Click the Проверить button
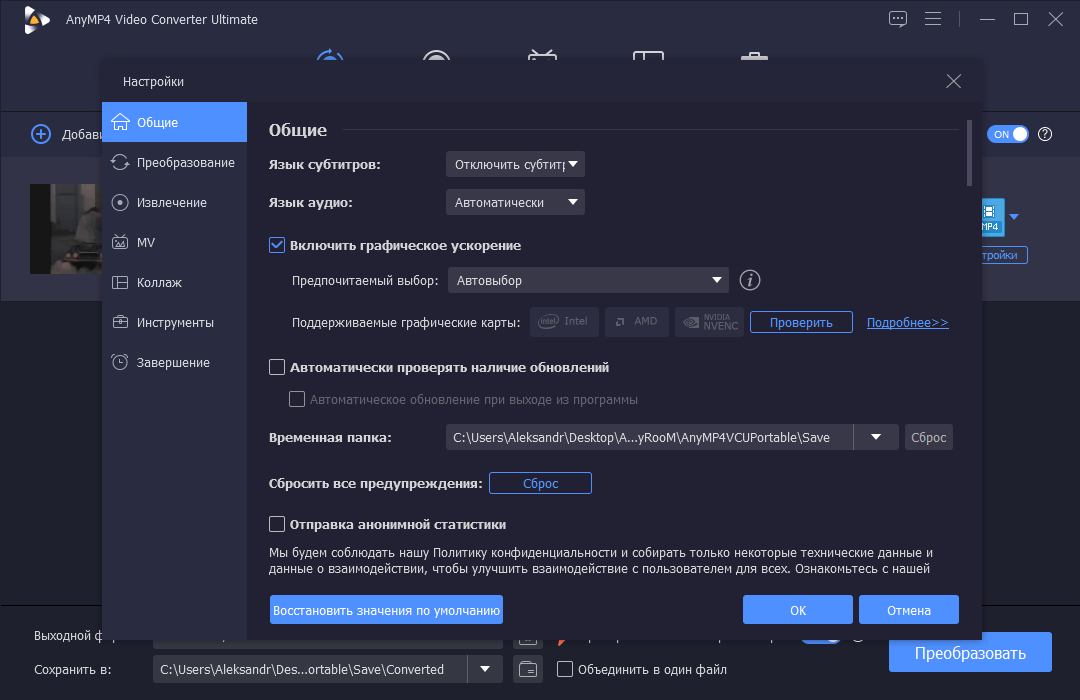1080x700 pixels. [801, 322]
